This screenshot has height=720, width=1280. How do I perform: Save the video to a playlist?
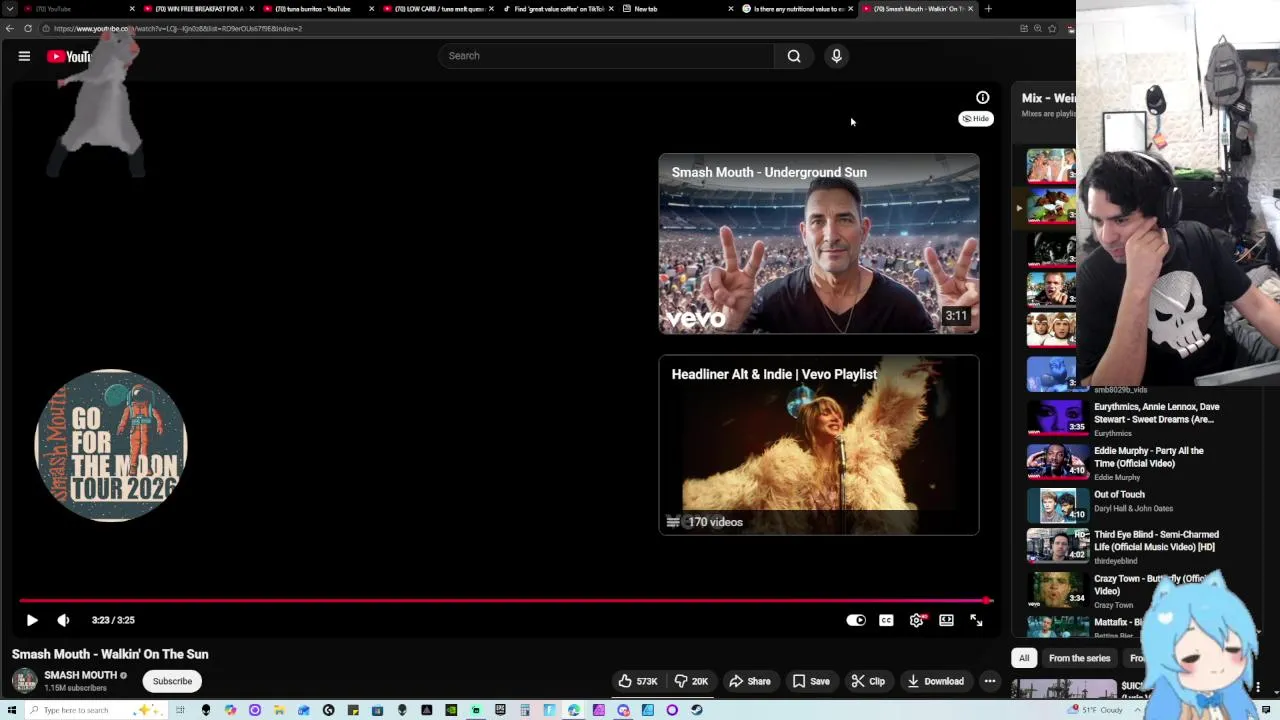(811, 681)
